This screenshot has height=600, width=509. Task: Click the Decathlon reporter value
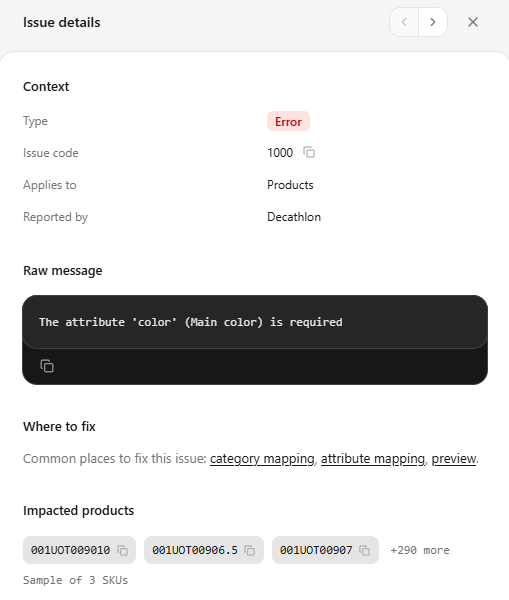[x=294, y=217]
